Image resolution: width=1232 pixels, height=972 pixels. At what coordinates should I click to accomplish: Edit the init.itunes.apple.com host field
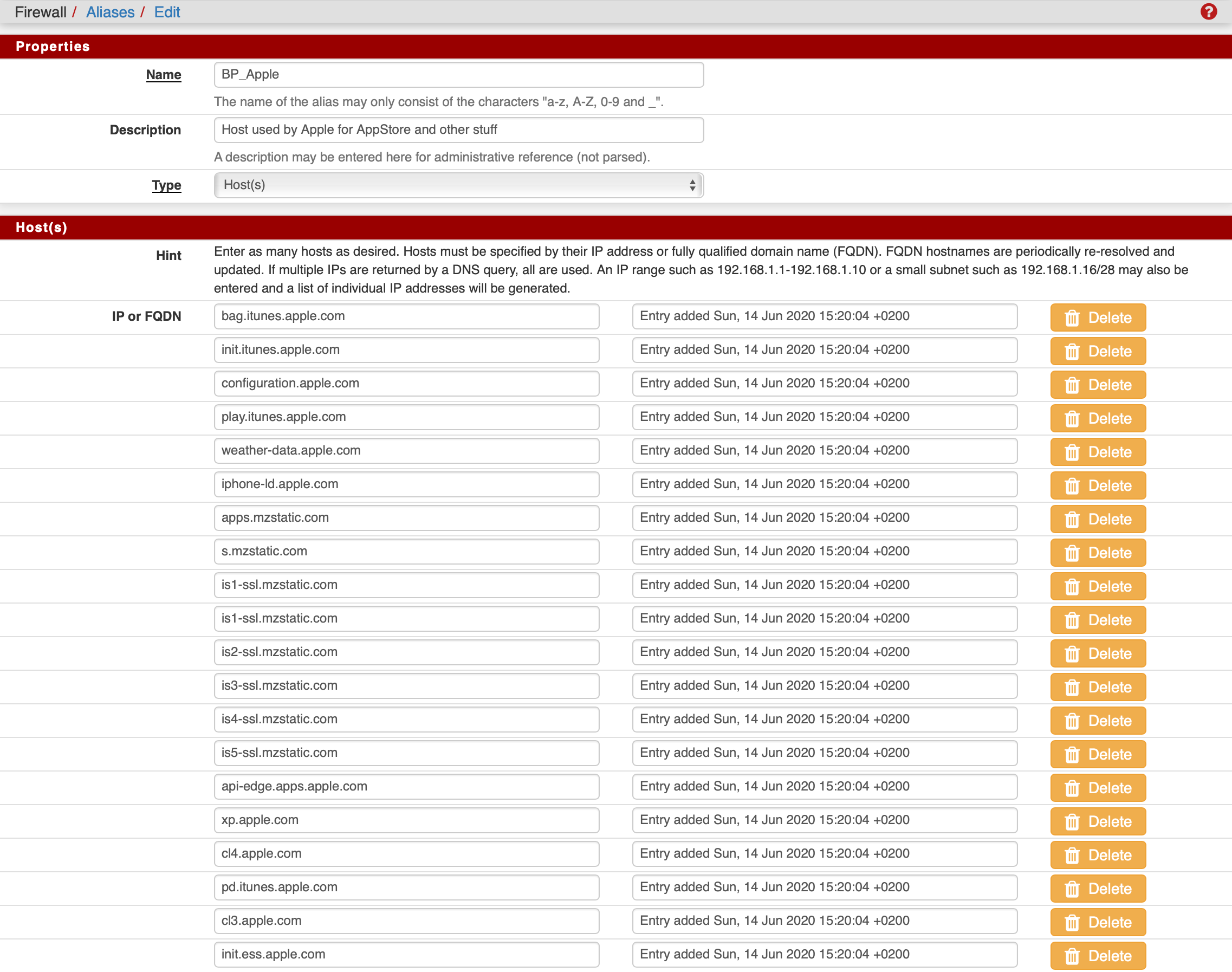tap(406, 350)
